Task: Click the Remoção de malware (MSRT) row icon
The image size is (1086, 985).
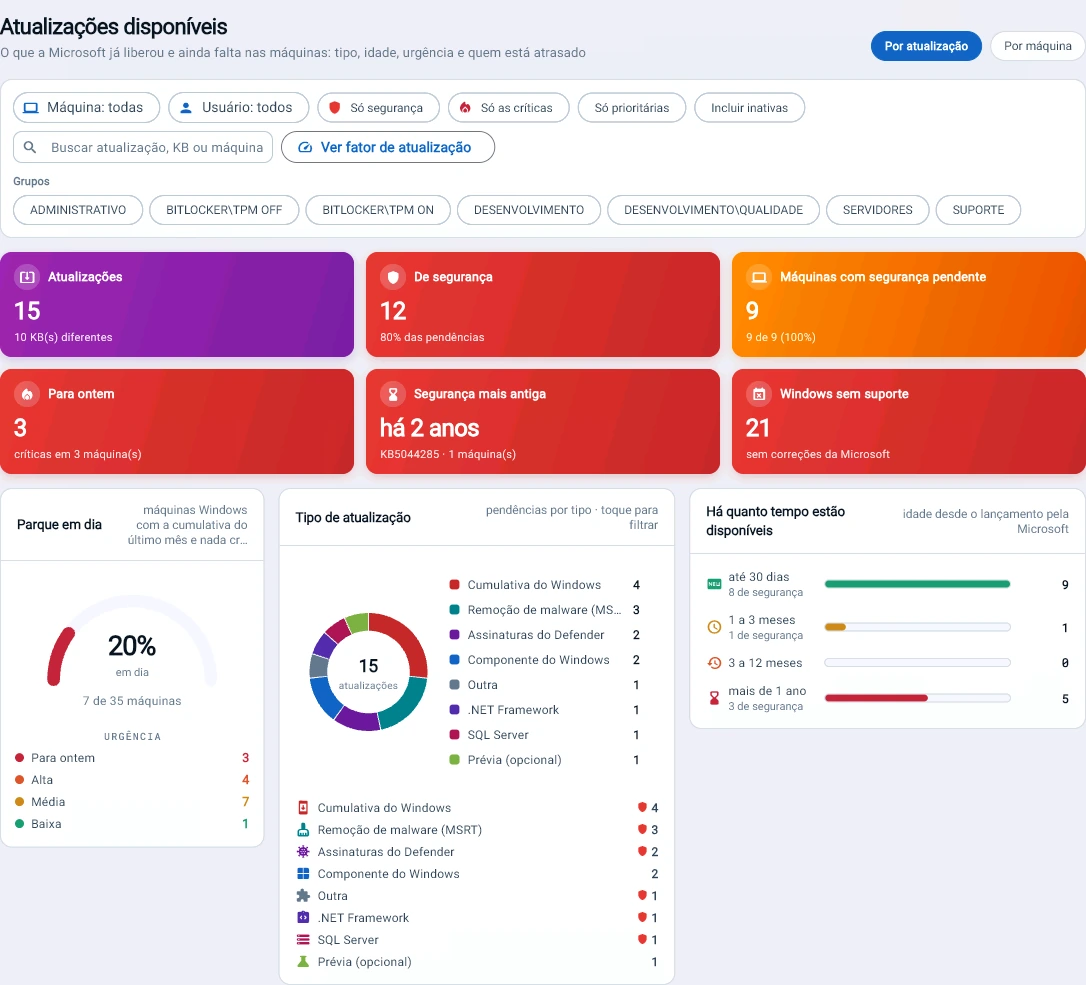Action: click(303, 830)
